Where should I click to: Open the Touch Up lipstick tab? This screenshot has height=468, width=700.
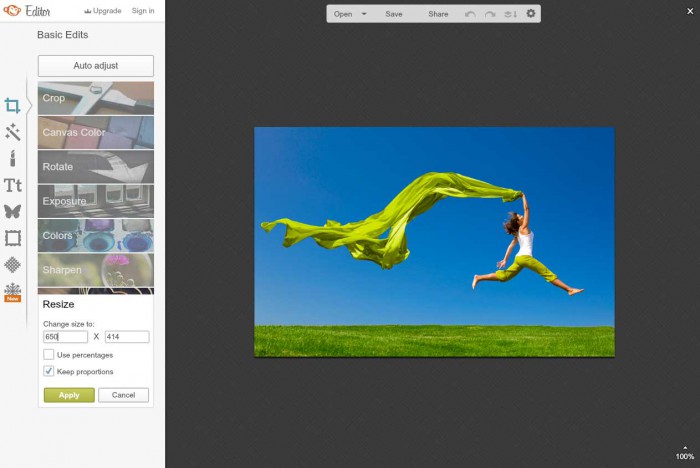(12, 158)
